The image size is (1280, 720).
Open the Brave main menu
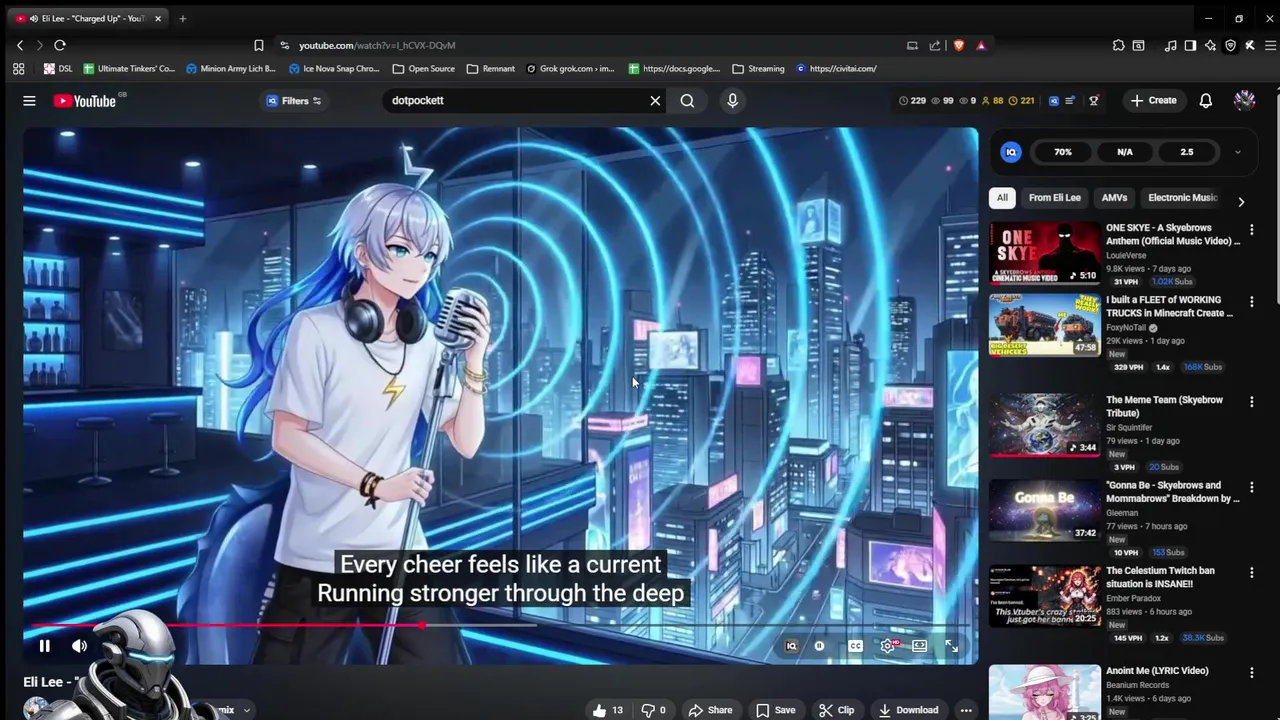click(x=1270, y=45)
